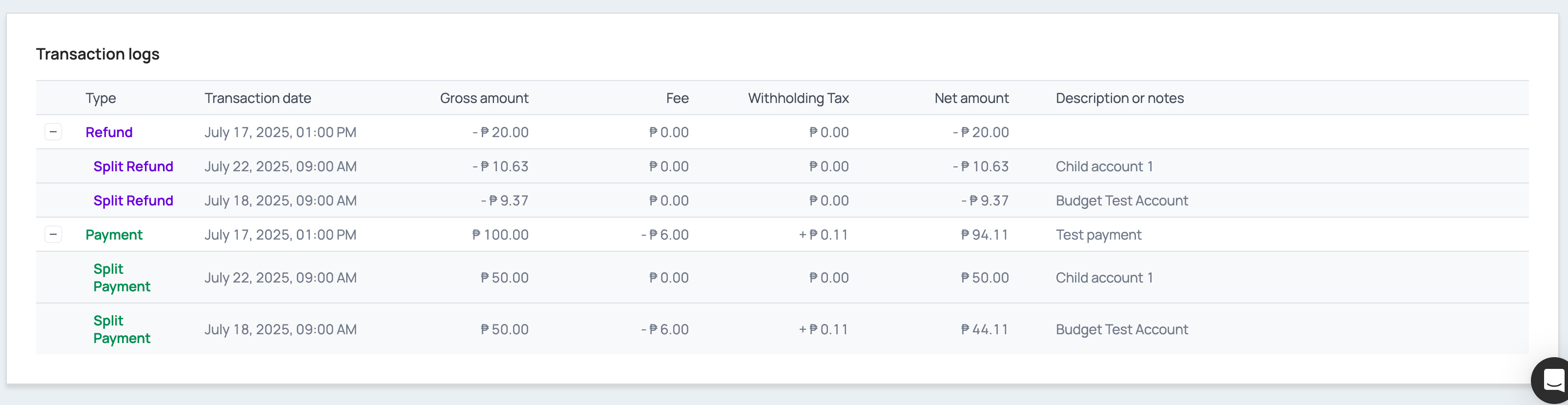The height and width of the screenshot is (405, 1568).
Task: Open the Payment transaction link
Action: tap(114, 235)
